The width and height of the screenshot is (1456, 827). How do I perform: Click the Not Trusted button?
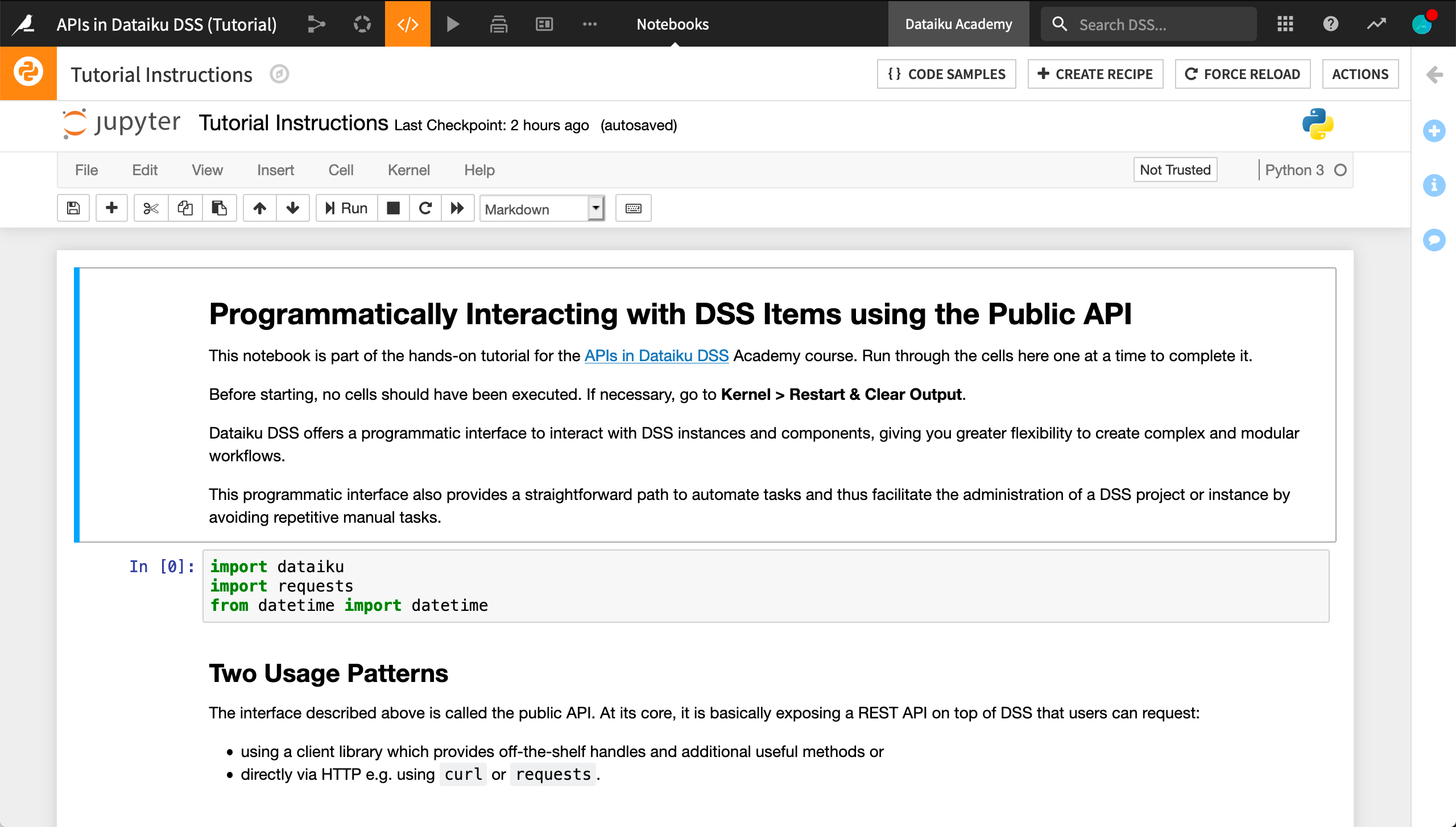(x=1175, y=169)
